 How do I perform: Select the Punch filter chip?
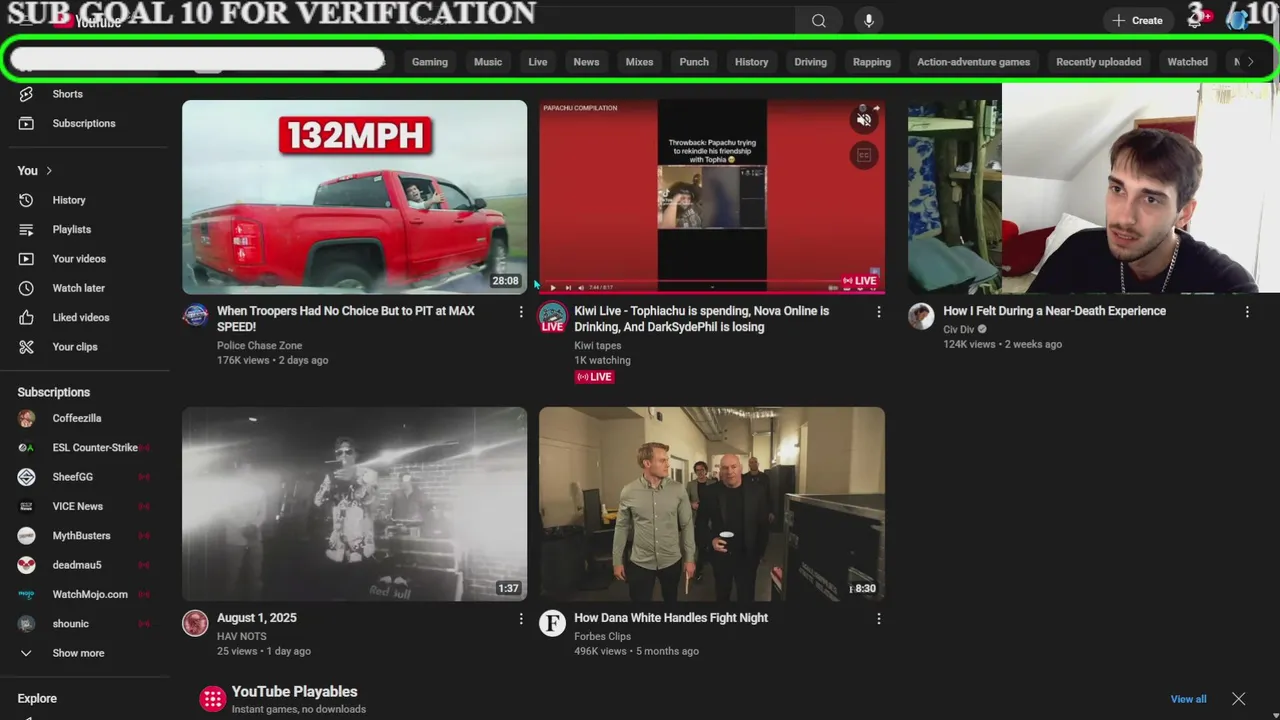point(694,62)
